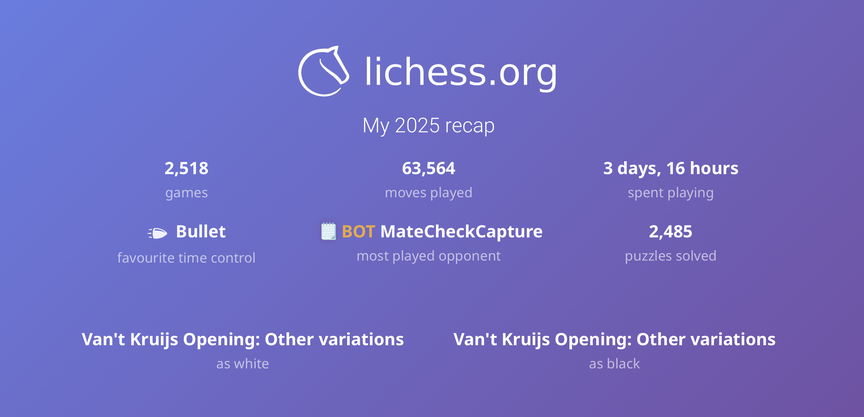The height and width of the screenshot is (417, 864).
Task: Click the favourite time control caption
Action: pos(186,258)
